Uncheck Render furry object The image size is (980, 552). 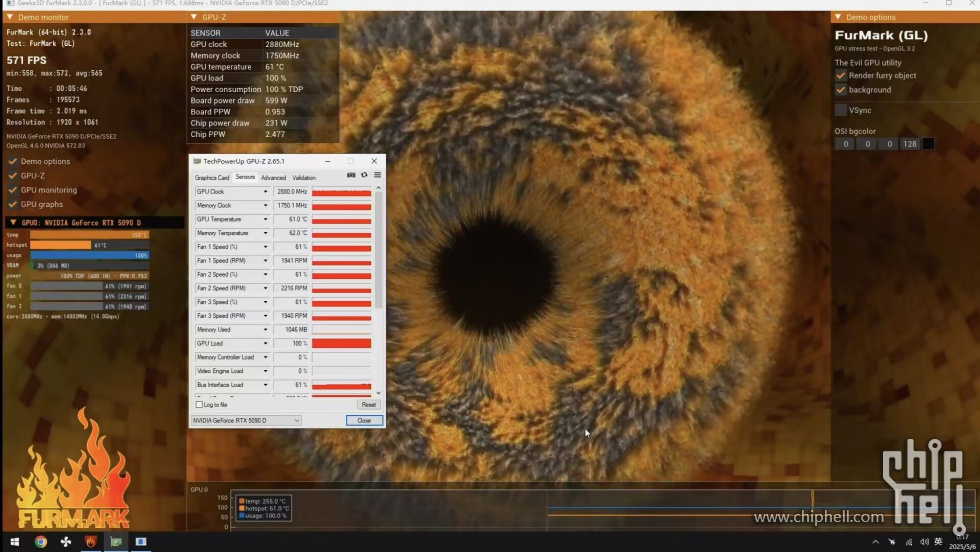pos(841,76)
